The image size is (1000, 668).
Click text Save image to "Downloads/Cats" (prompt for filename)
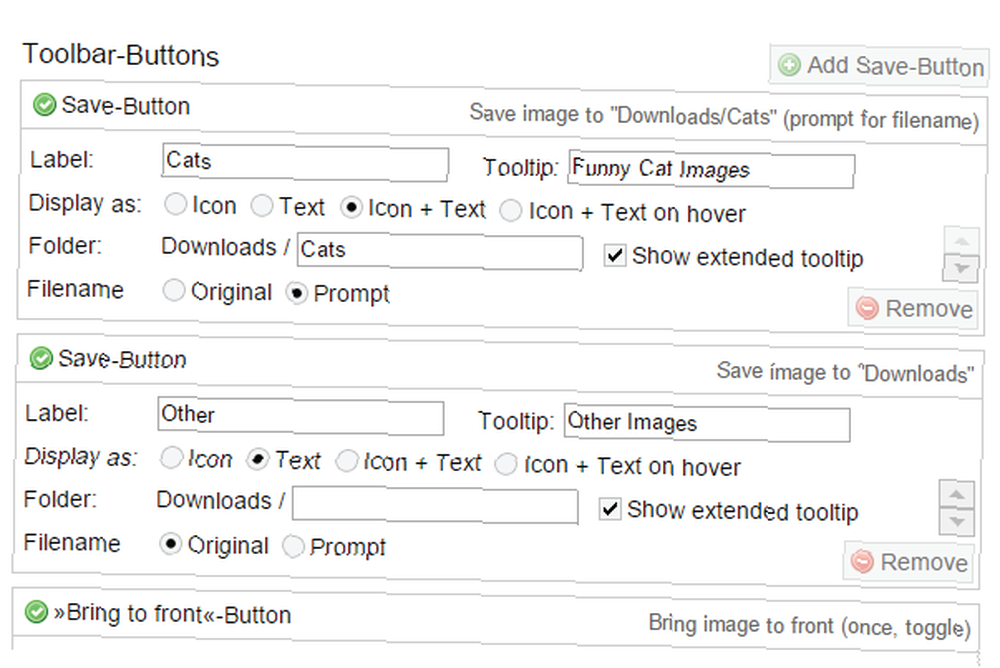[724, 117]
